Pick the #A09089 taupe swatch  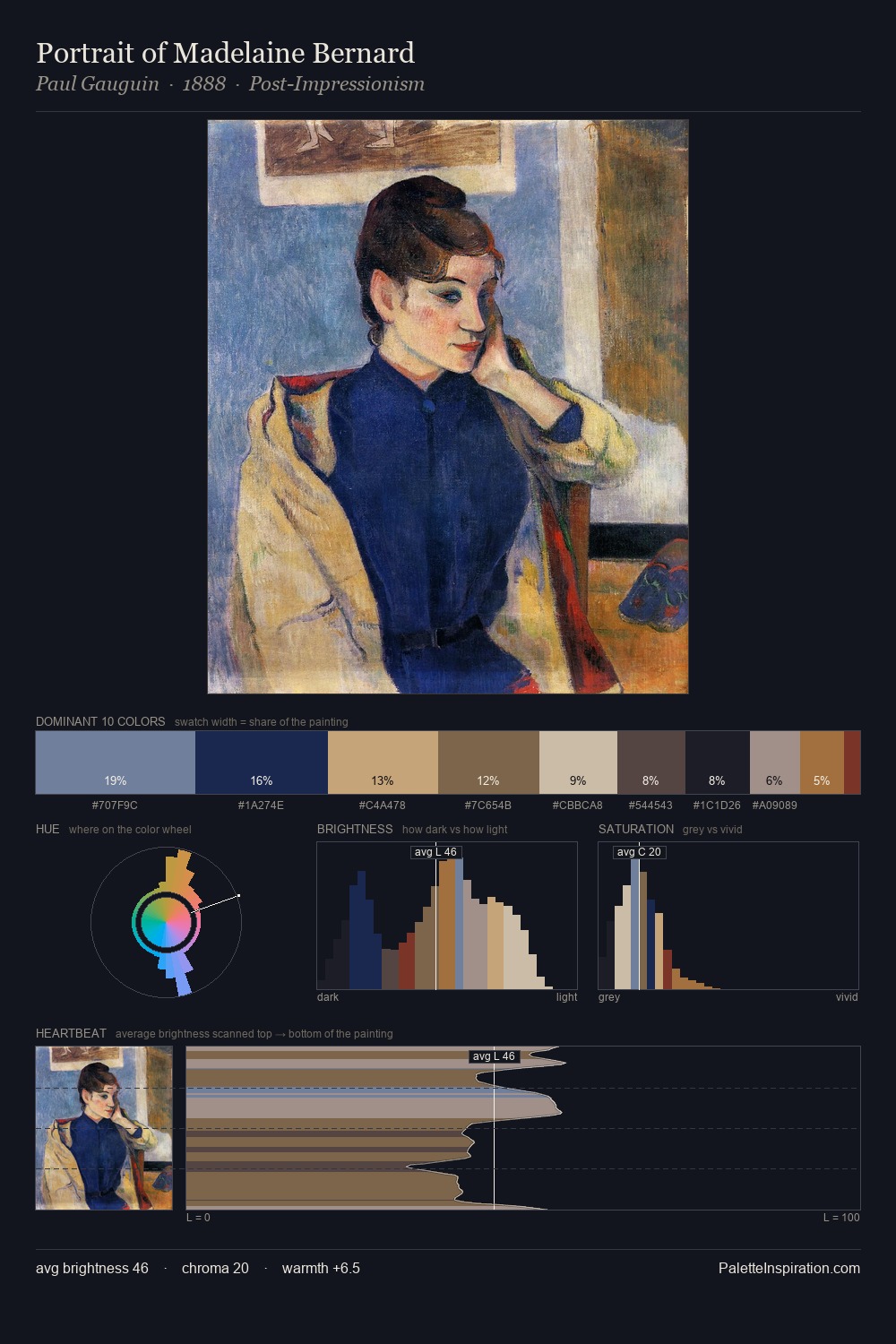775,762
